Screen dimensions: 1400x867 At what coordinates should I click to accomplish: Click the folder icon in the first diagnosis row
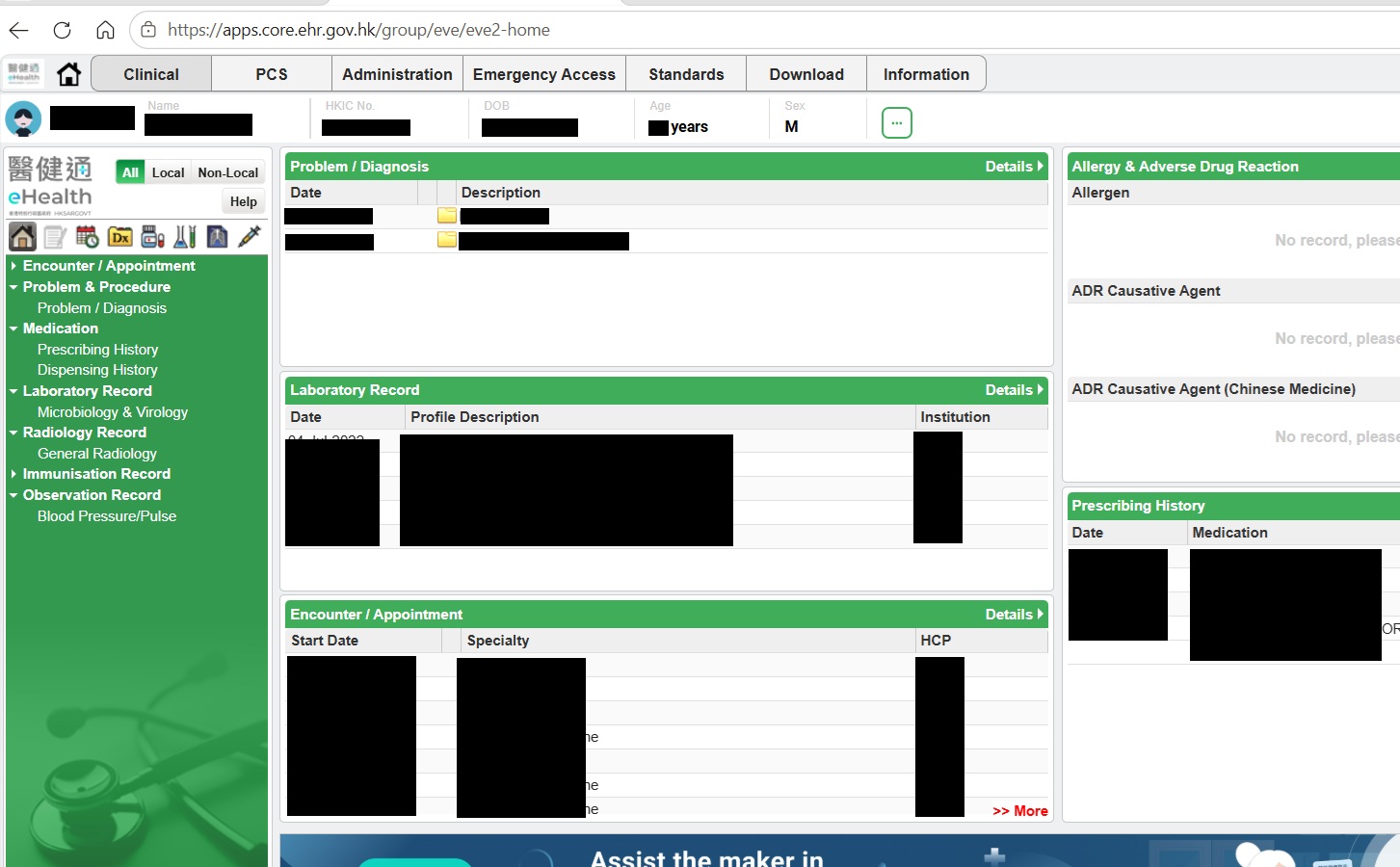[x=447, y=215]
